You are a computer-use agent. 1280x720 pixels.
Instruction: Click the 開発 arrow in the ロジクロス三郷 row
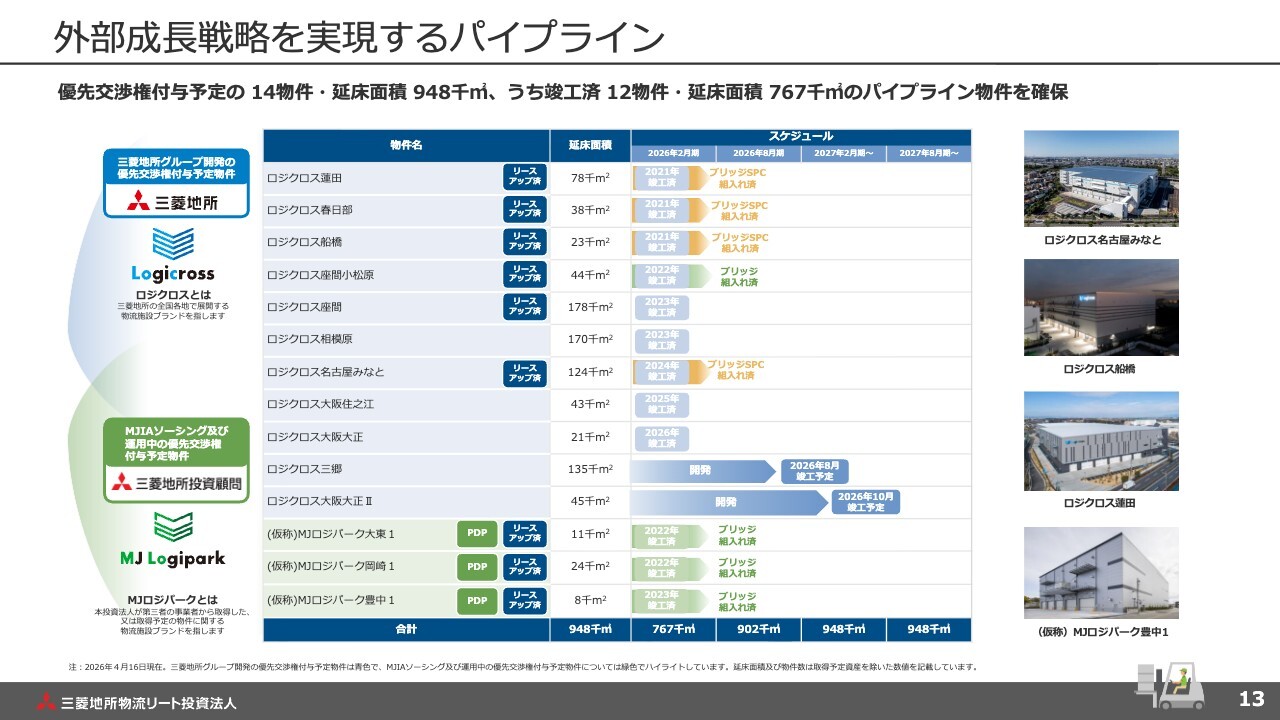701,470
